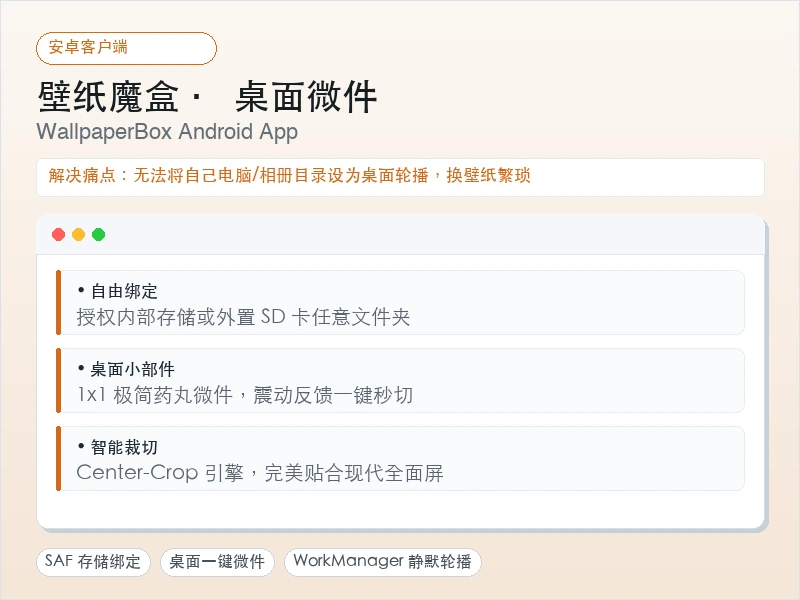Click the orange bar beside 自由绑定
Viewport: 800px width, 600px height.
(x=59, y=303)
